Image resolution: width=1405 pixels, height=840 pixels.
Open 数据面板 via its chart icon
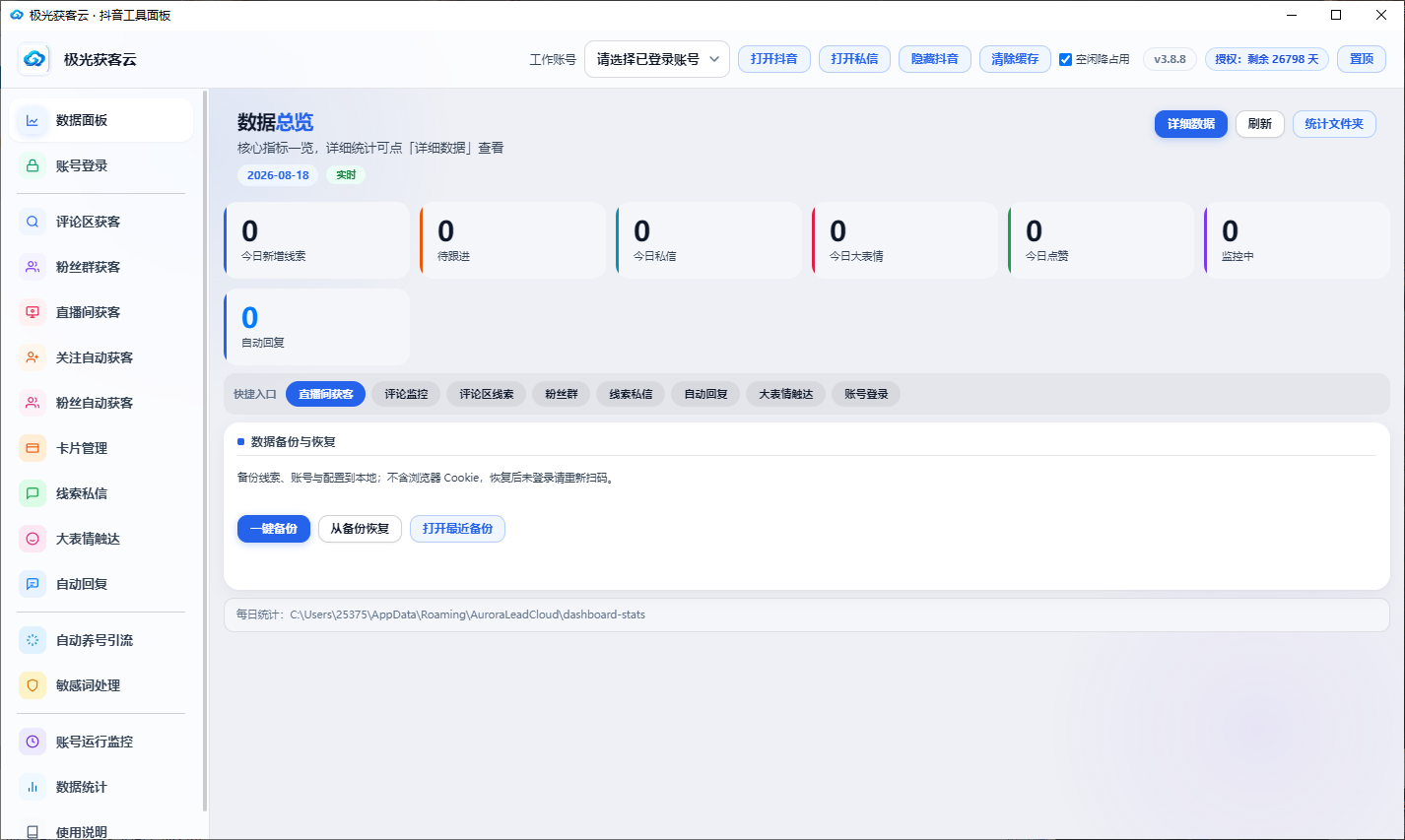(33, 120)
